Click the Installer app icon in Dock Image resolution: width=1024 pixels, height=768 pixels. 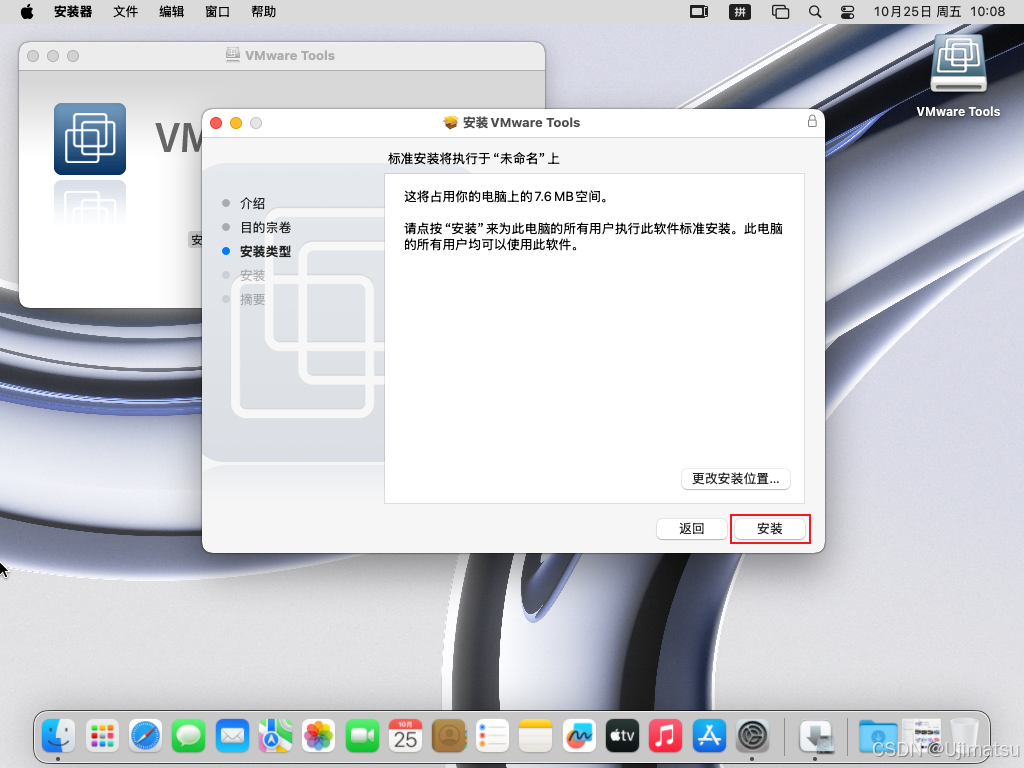click(815, 736)
